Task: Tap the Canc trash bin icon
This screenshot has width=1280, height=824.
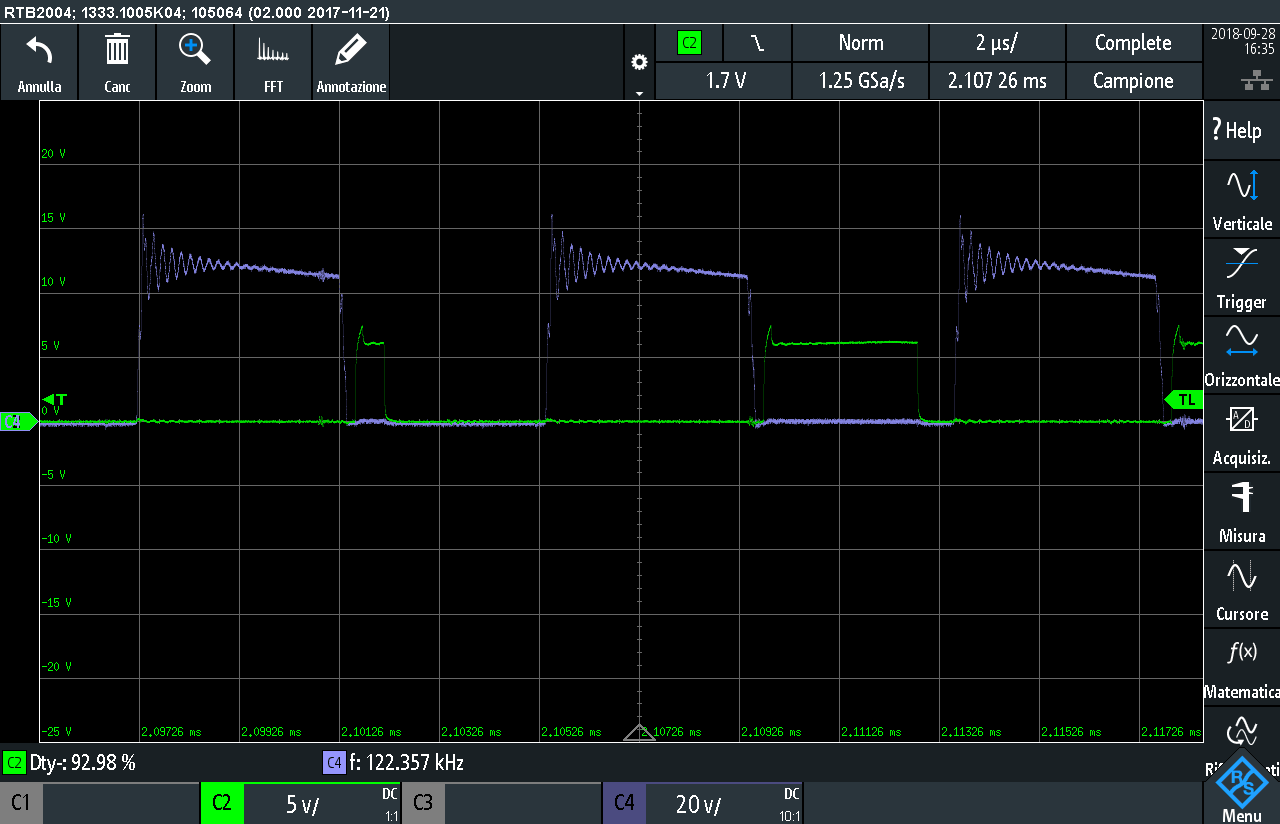Action: click(x=117, y=49)
